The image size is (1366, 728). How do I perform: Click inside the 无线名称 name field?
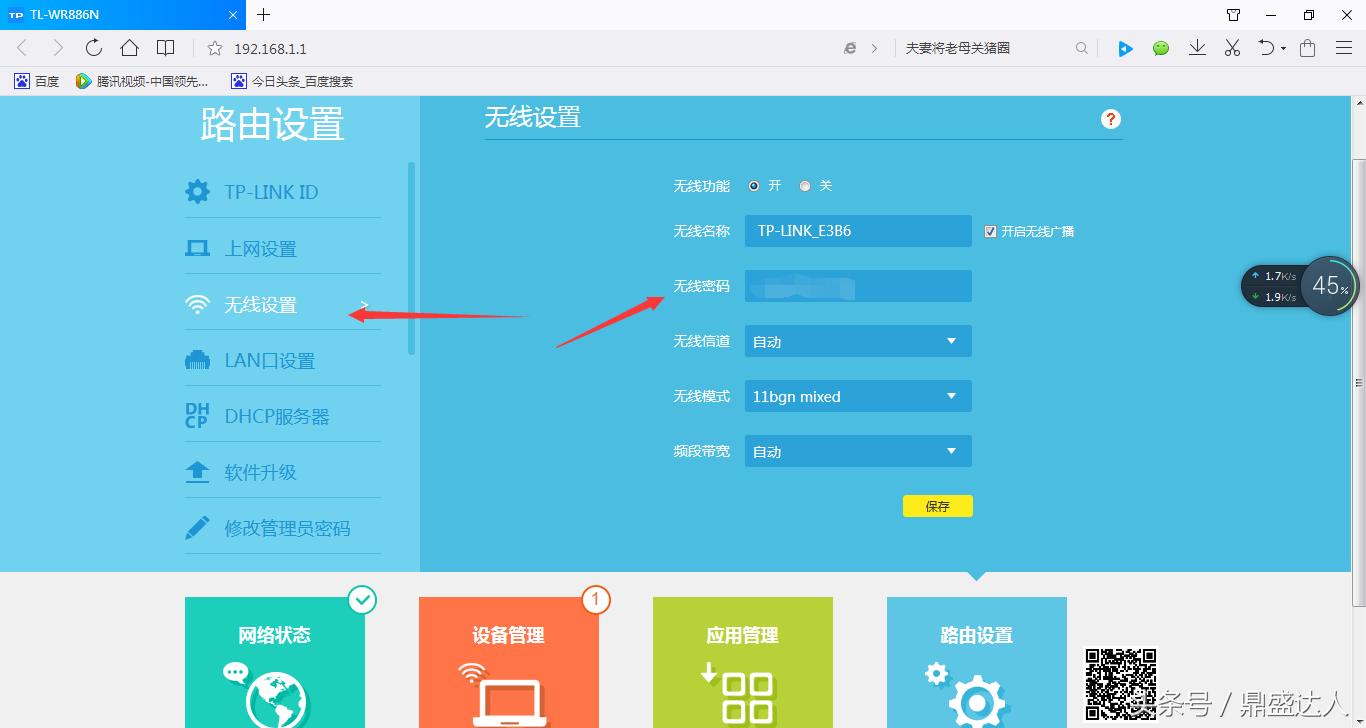point(857,231)
